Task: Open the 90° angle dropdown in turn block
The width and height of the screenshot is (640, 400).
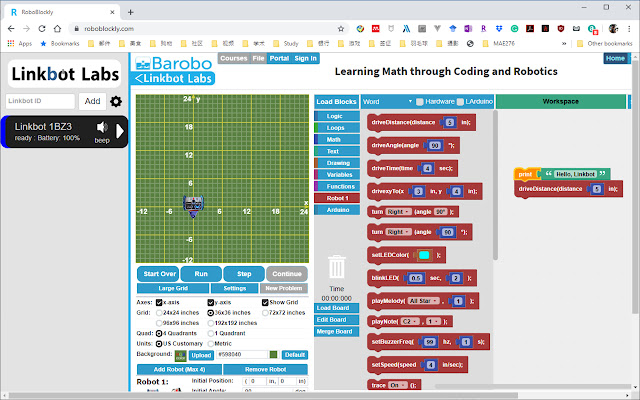Action: pyautogui.click(x=440, y=212)
